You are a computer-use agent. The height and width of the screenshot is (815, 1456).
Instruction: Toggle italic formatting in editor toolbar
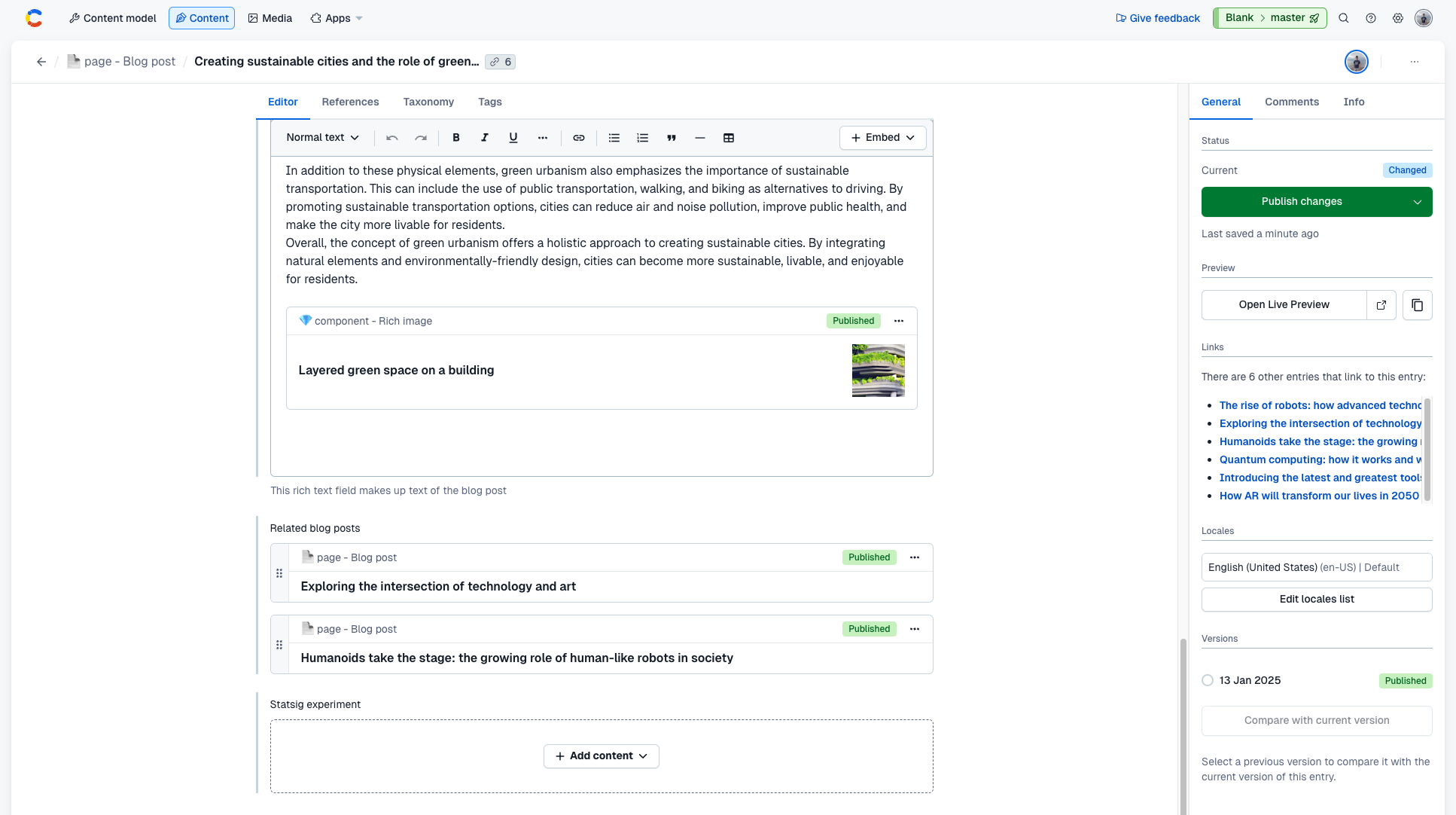point(484,138)
